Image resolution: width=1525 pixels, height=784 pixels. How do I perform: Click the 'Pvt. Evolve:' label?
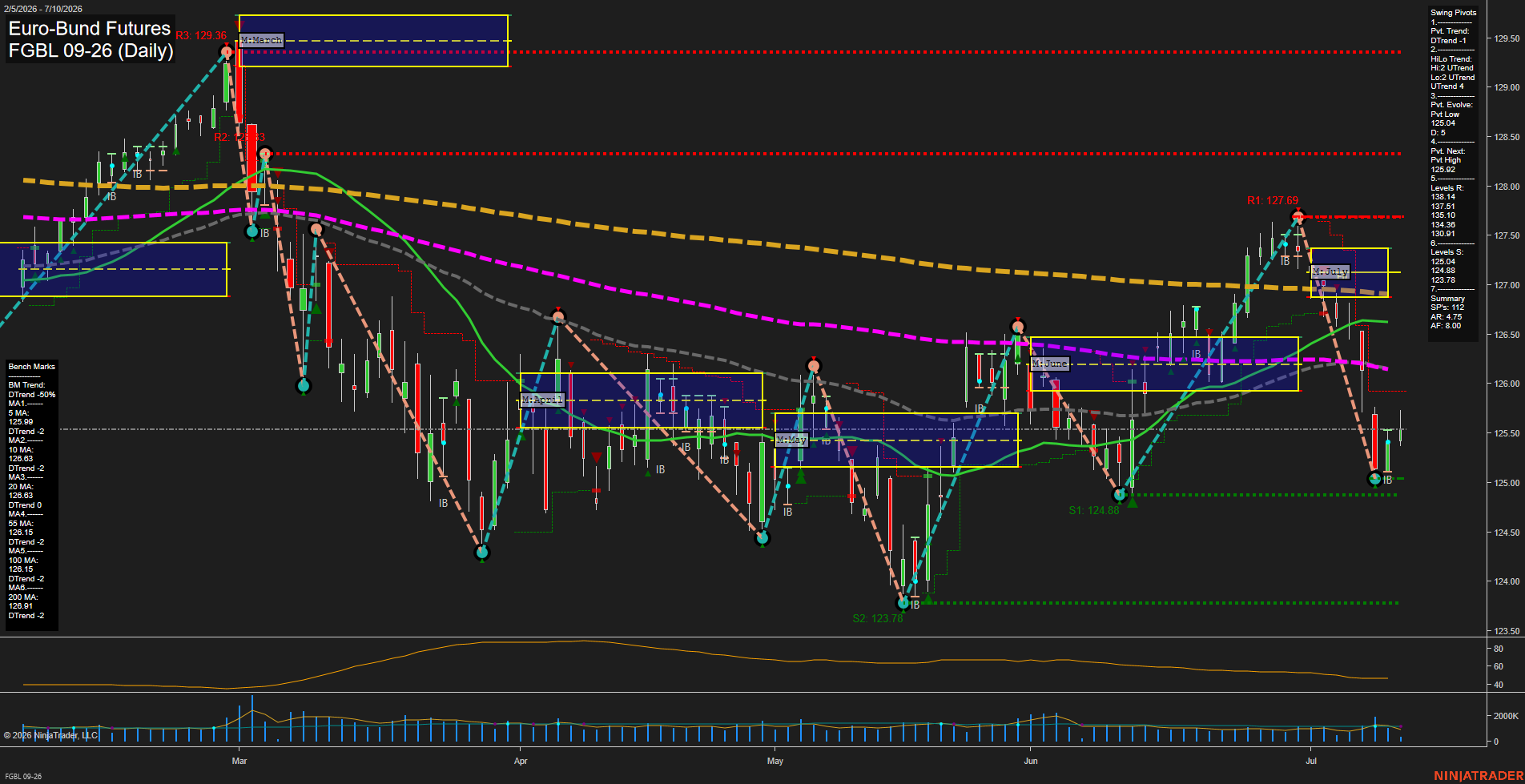(x=1452, y=105)
